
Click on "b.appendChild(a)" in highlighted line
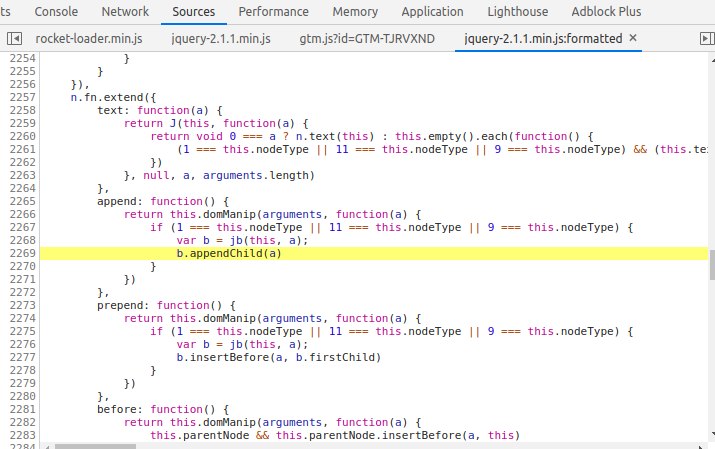click(x=229, y=253)
